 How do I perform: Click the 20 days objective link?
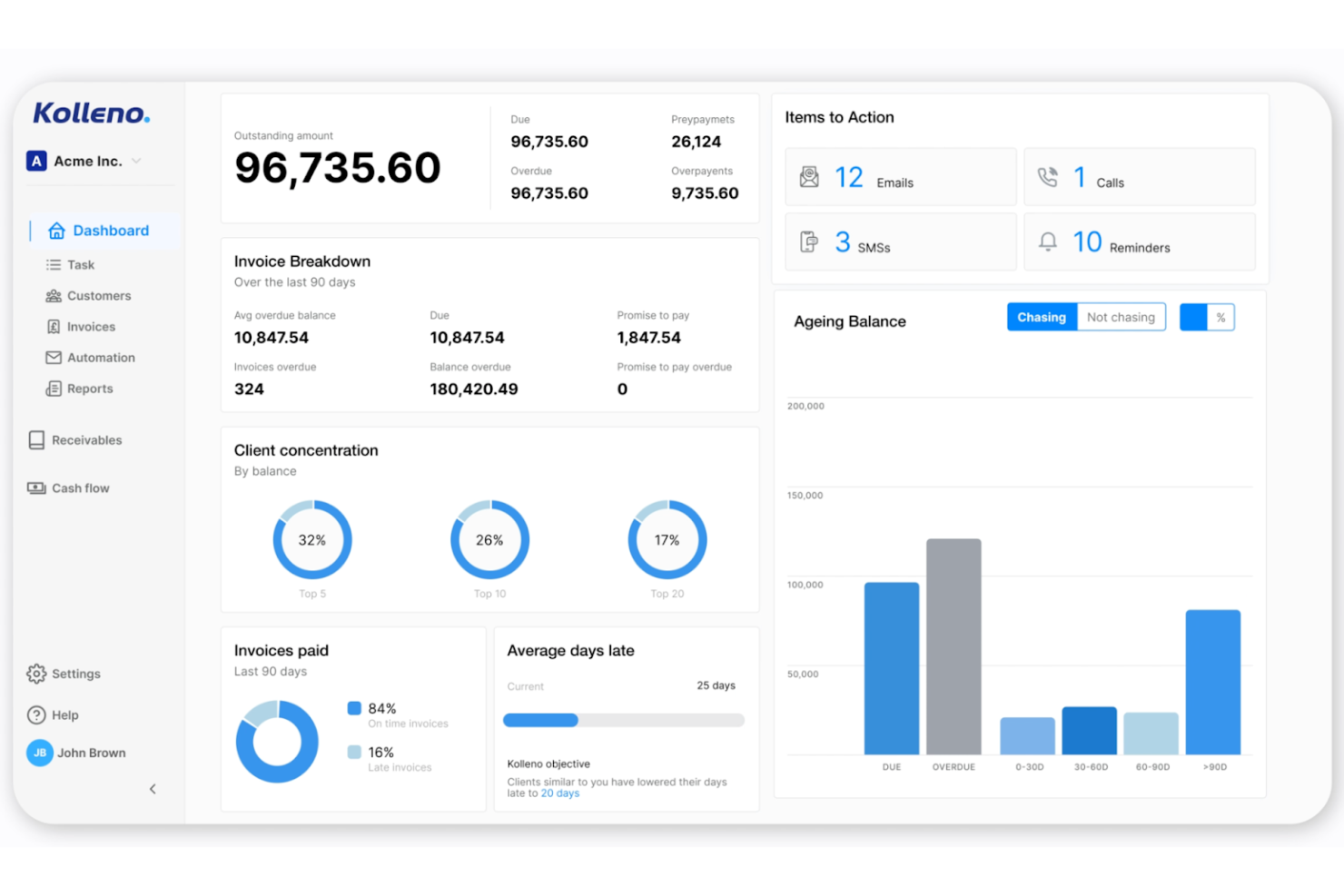pos(560,793)
